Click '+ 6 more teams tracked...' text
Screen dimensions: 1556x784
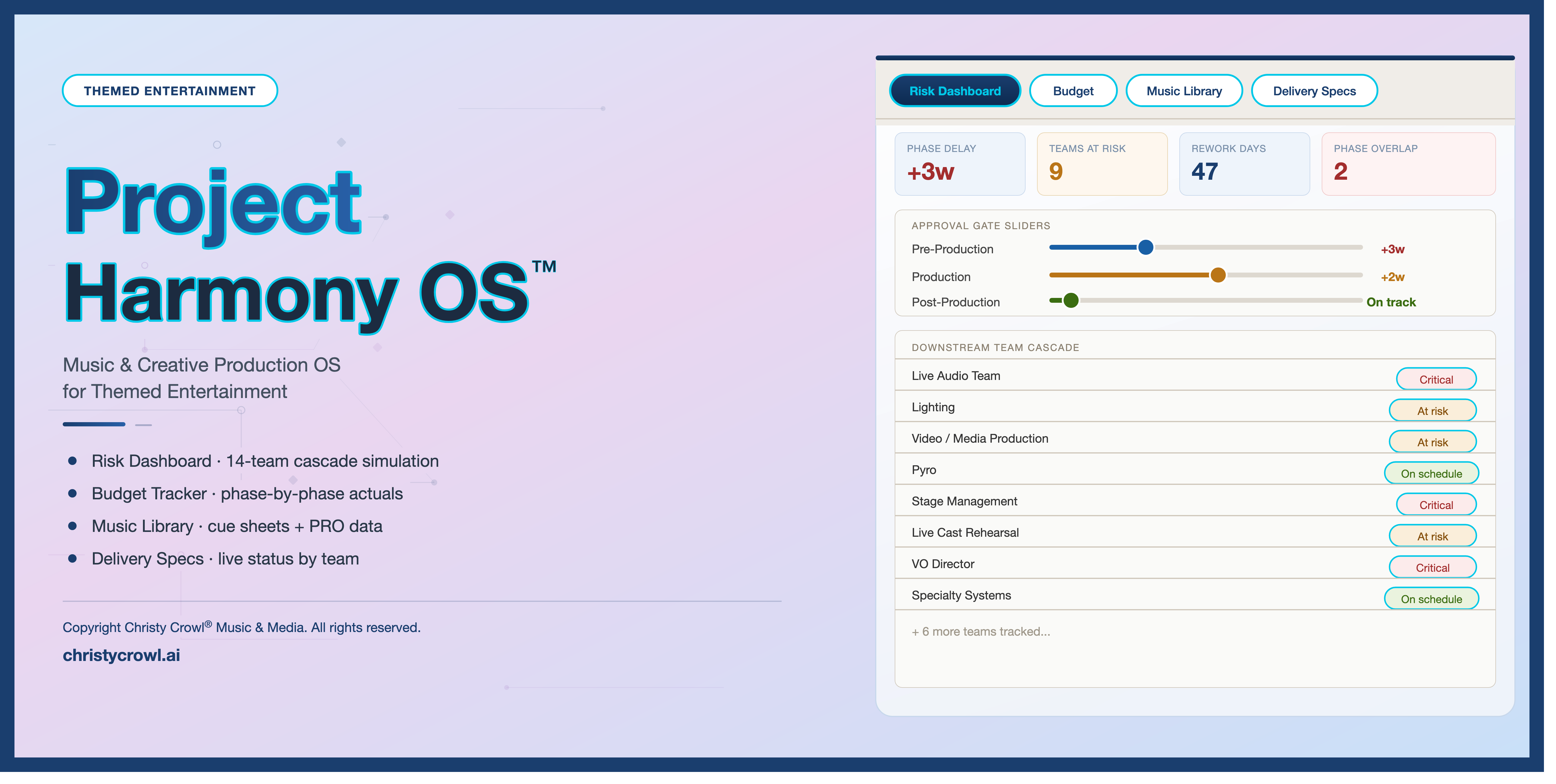coord(981,632)
